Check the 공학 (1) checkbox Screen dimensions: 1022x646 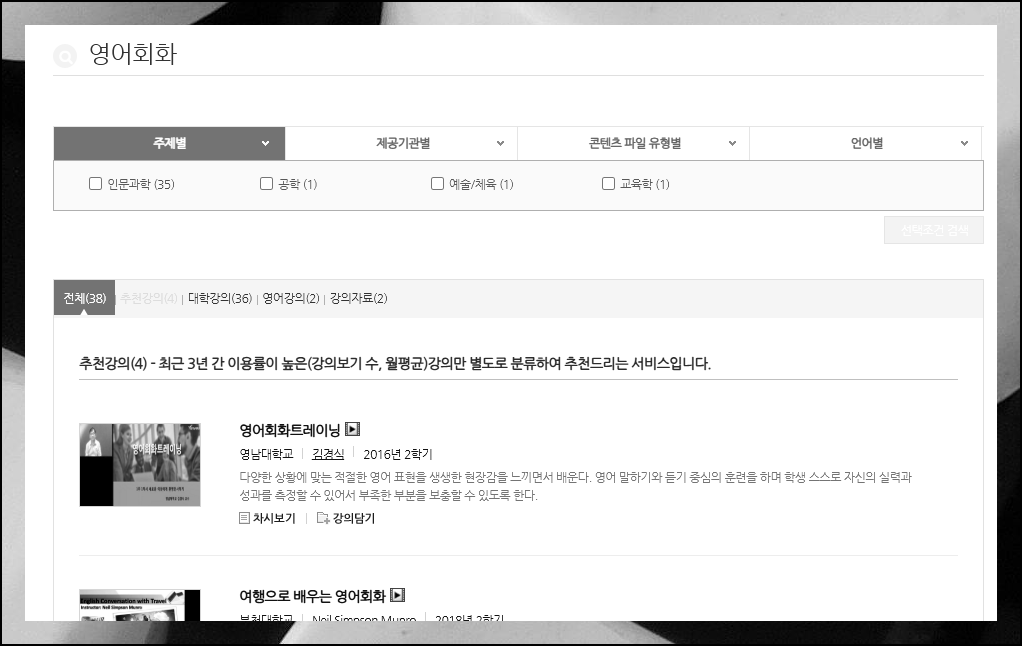click(266, 184)
